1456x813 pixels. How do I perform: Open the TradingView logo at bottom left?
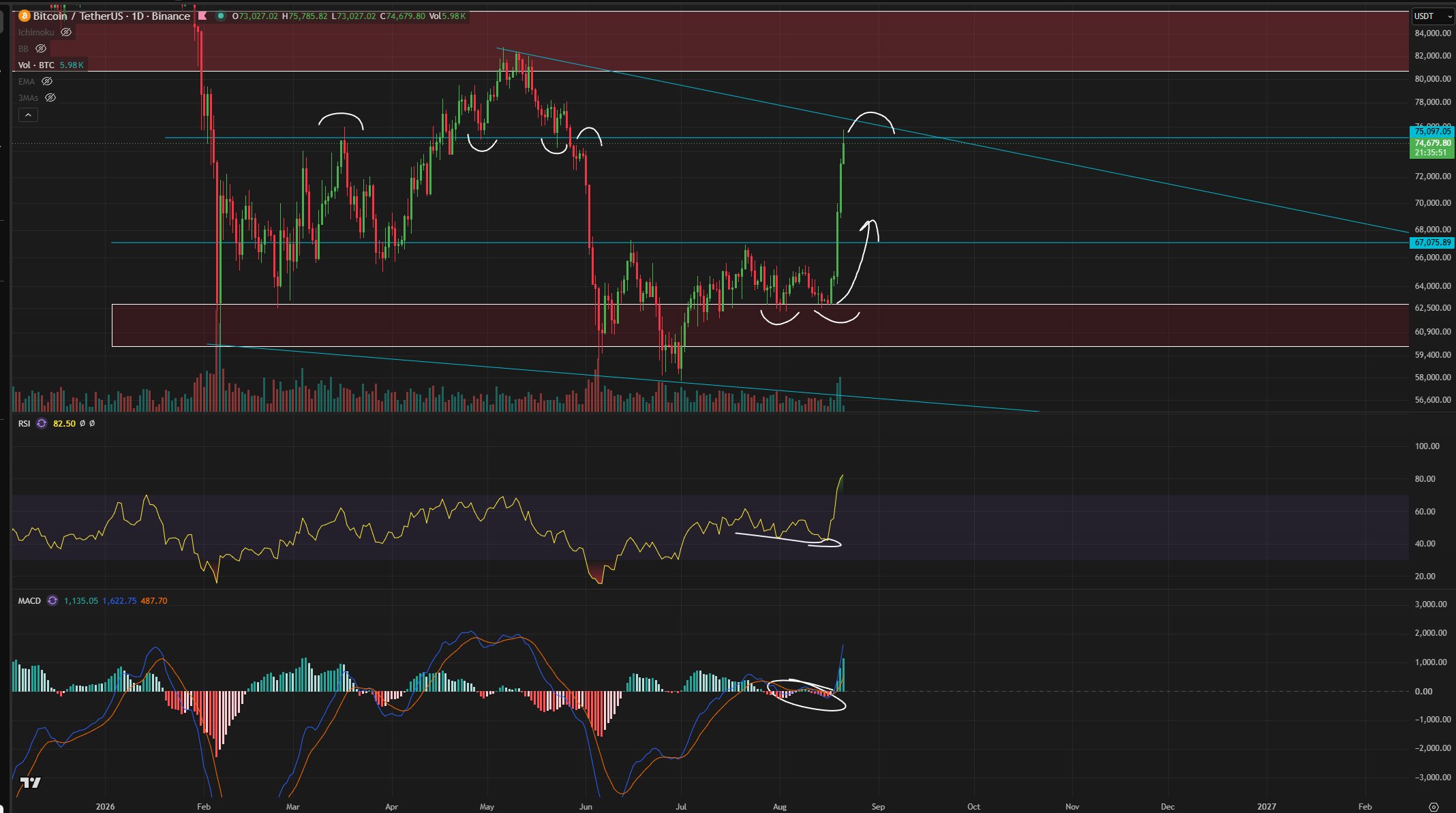pyautogui.click(x=30, y=782)
